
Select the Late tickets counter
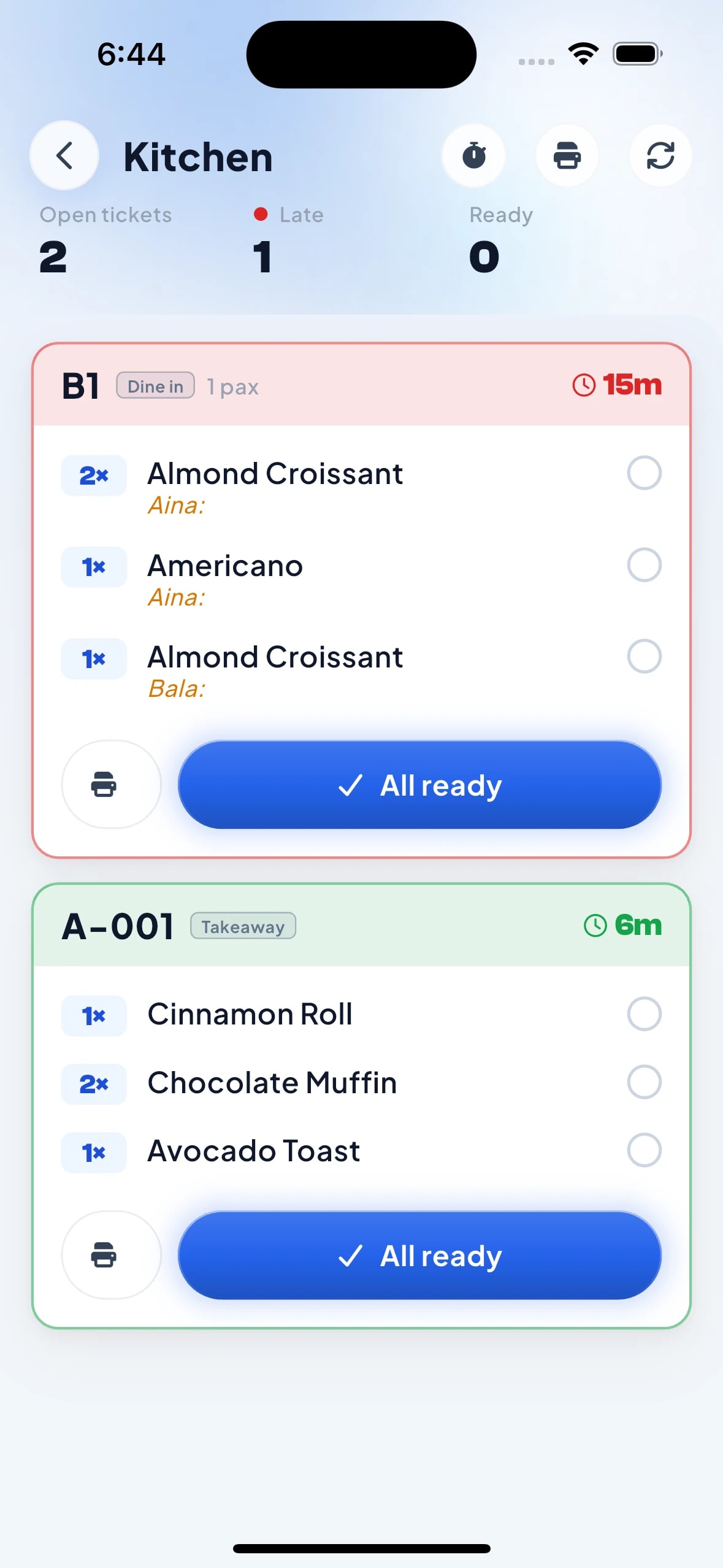click(288, 240)
